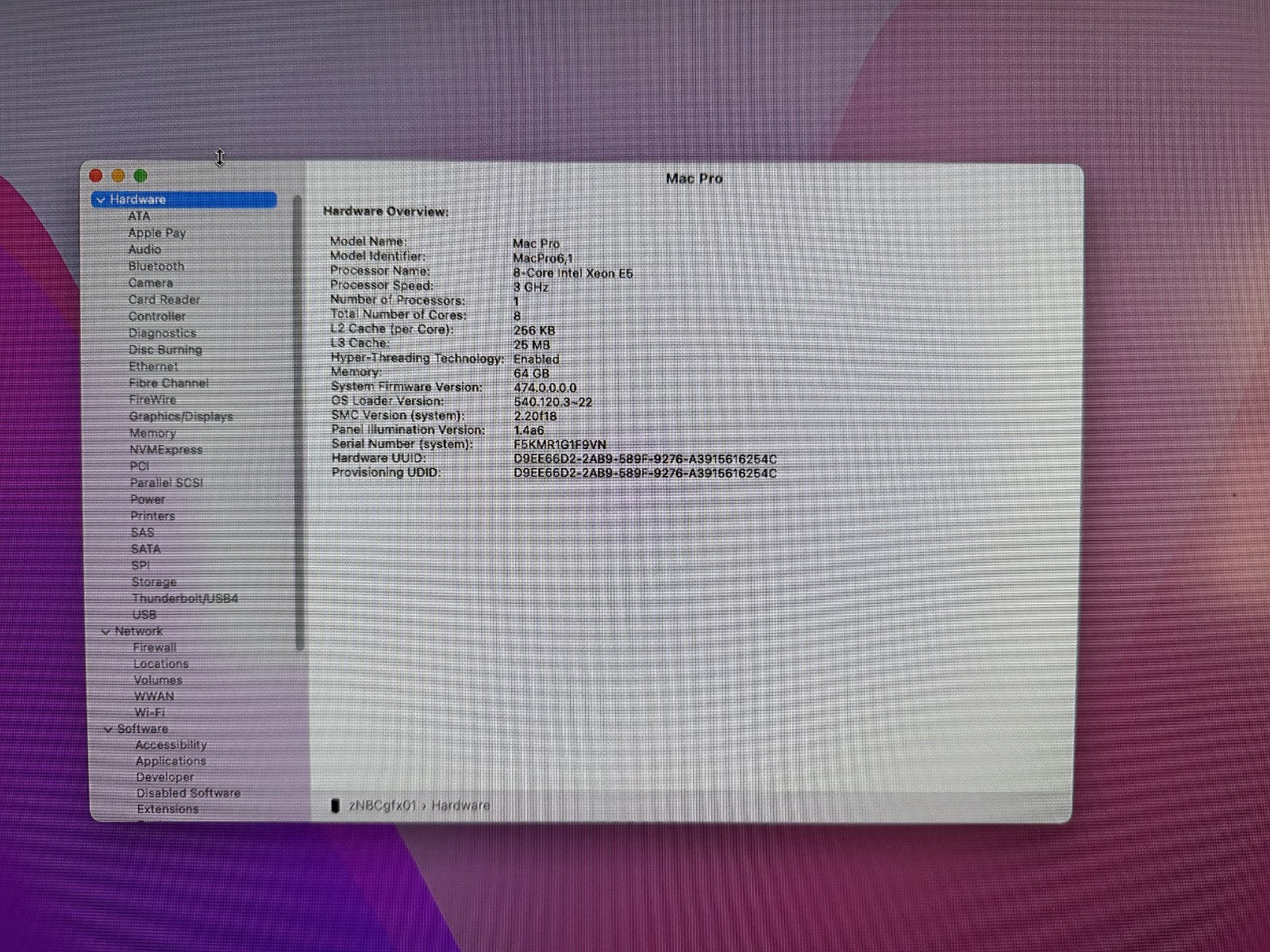Viewport: 1270px width, 952px height.
Task: Open the USB sidebar entry
Action: (144, 615)
